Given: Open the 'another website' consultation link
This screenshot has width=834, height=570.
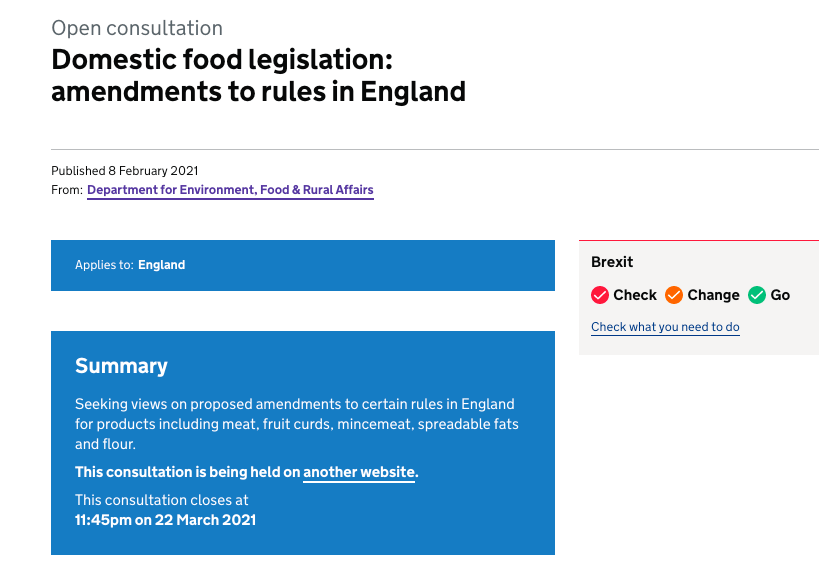Looking at the screenshot, I should click(359, 472).
